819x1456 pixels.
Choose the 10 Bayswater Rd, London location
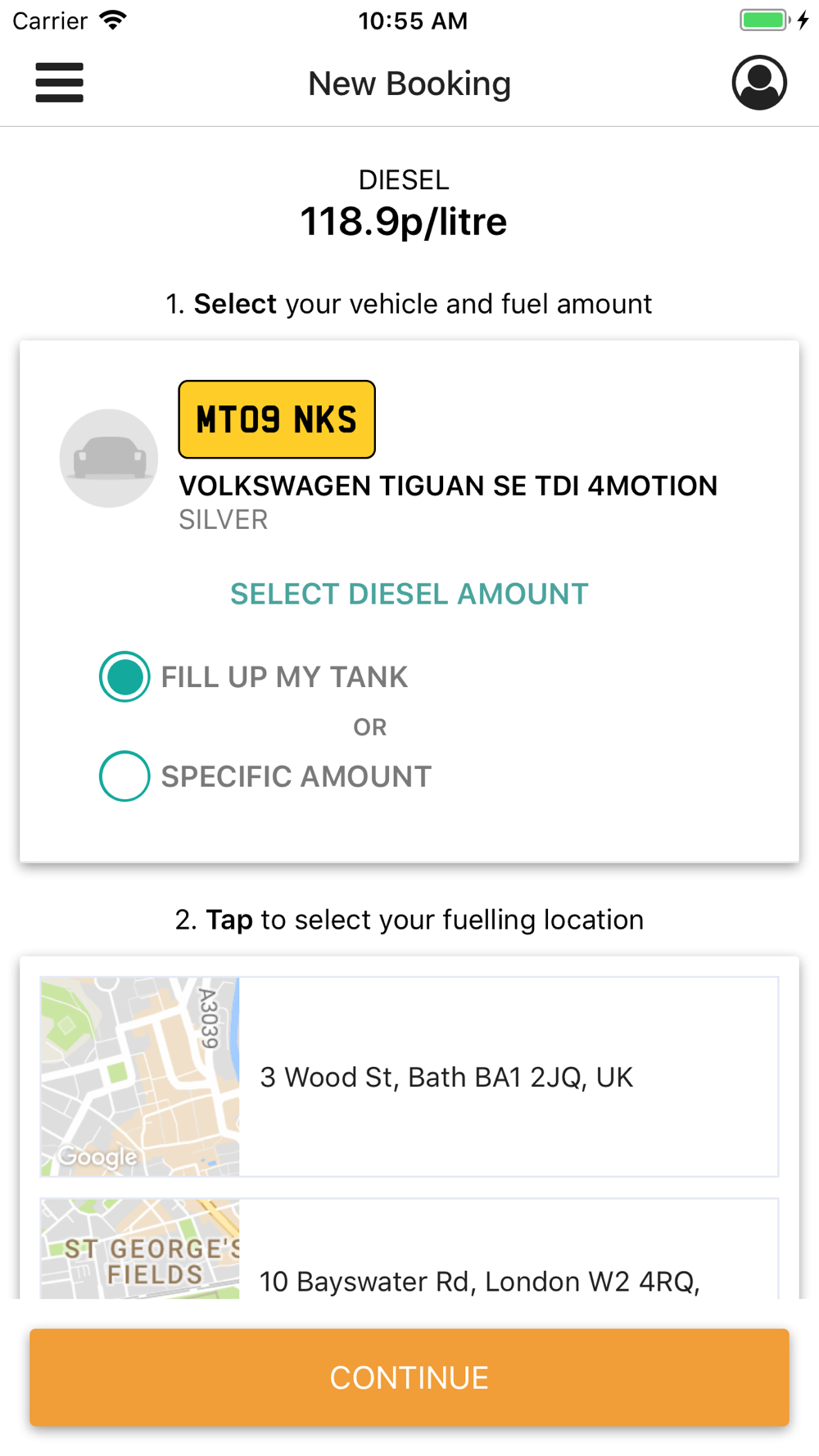(x=409, y=1249)
